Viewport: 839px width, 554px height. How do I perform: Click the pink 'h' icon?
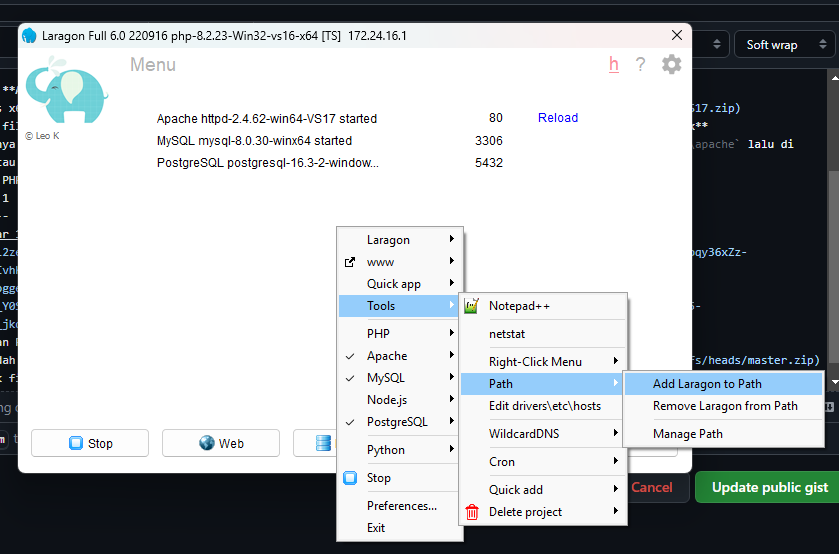(x=614, y=64)
